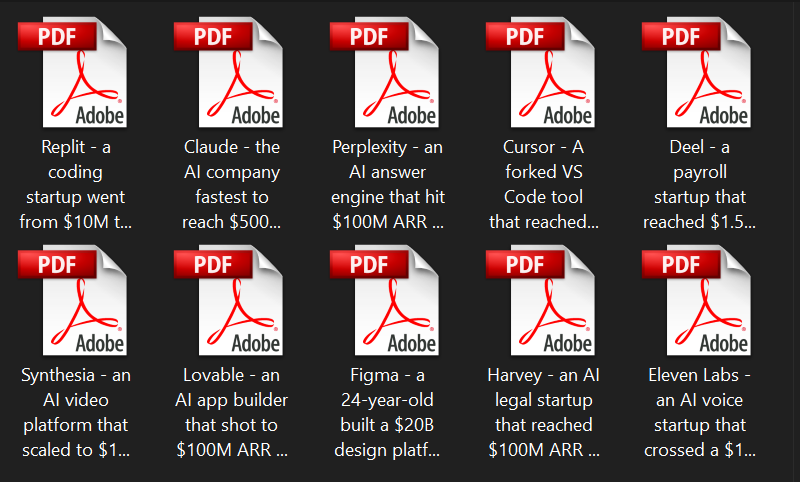Screen dimensions: 800x482
Task: Select the Eleven Labs PDF file icon
Action: 697,300
